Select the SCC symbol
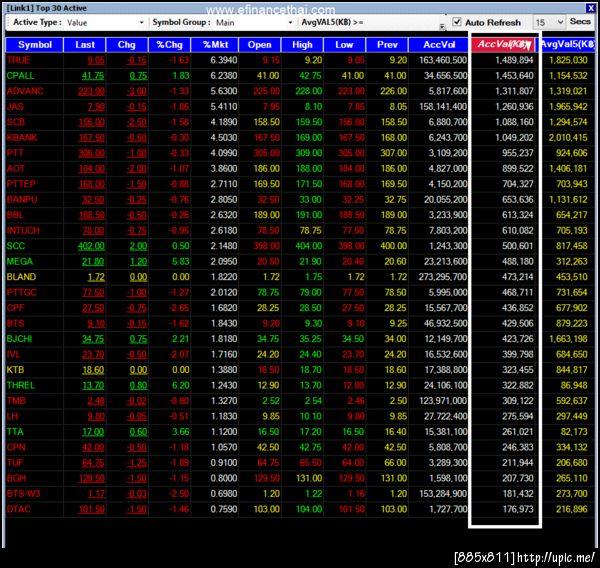This screenshot has width=600, height=568. 16,246
